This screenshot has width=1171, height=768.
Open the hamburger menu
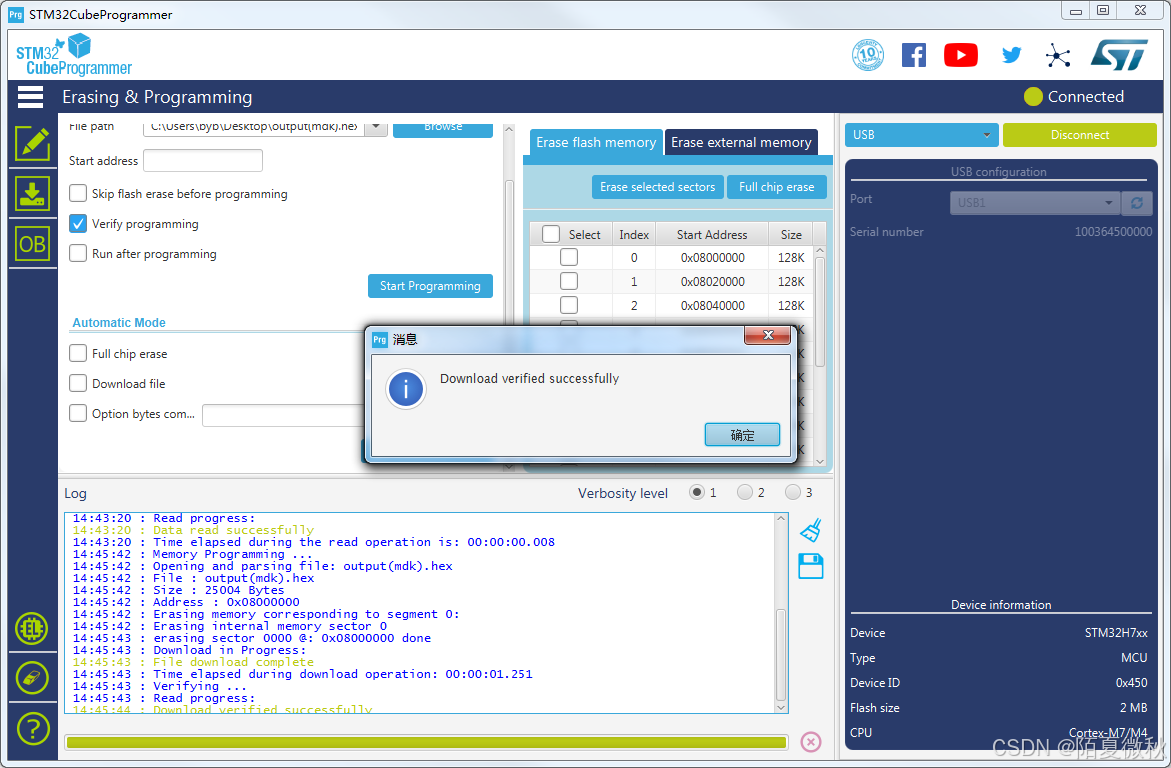click(31, 97)
